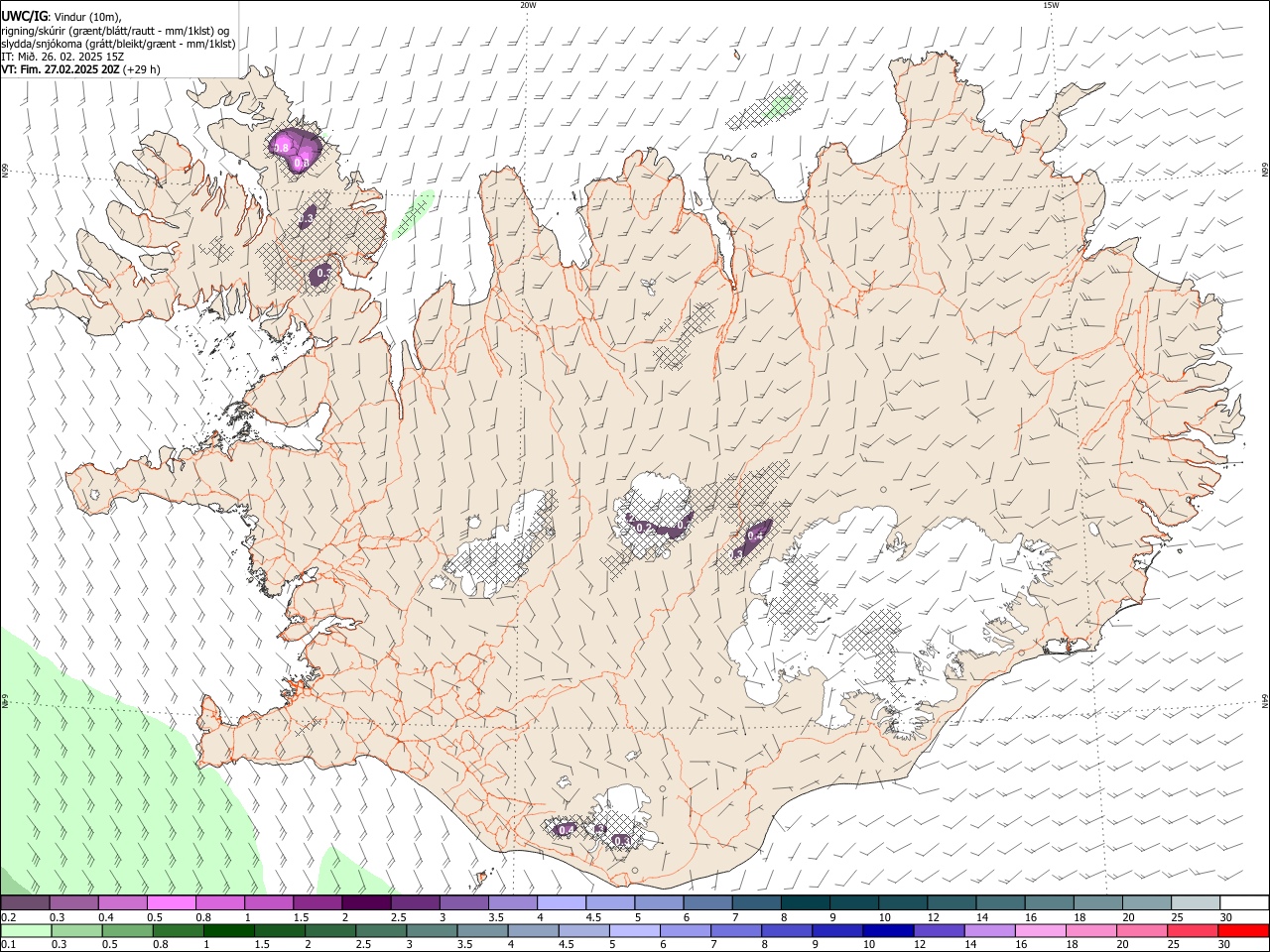Select the top-row legend swatch labeled 0.8
Image resolution: width=1270 pixels, height=952 pixels.
(x=219, y=903)
